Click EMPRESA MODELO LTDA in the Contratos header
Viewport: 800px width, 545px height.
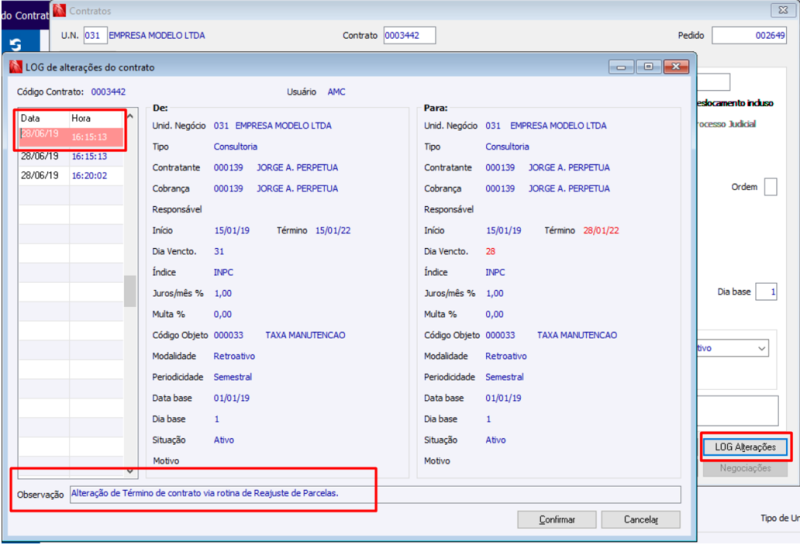pyautogui.click(x=157, y=36)
